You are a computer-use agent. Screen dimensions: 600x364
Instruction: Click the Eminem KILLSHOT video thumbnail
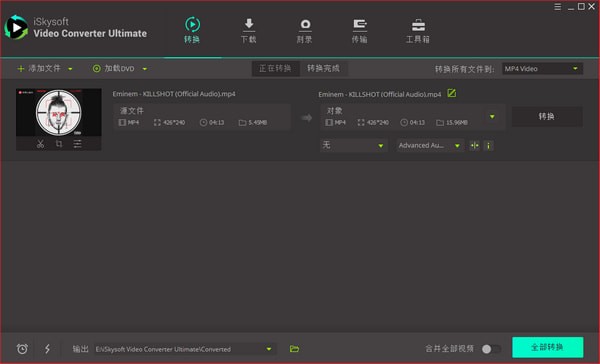pos(59,113)
